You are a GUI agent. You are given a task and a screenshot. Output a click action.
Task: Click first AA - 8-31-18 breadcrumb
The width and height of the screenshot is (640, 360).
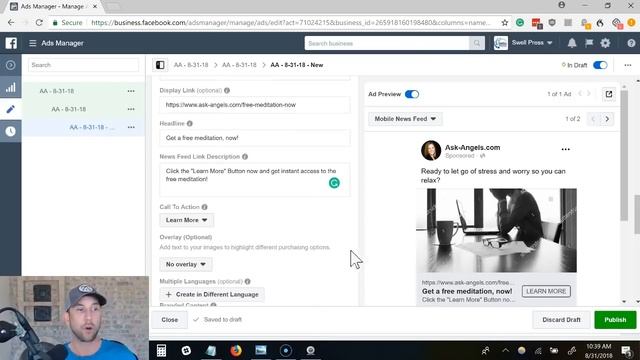point(191,65)
